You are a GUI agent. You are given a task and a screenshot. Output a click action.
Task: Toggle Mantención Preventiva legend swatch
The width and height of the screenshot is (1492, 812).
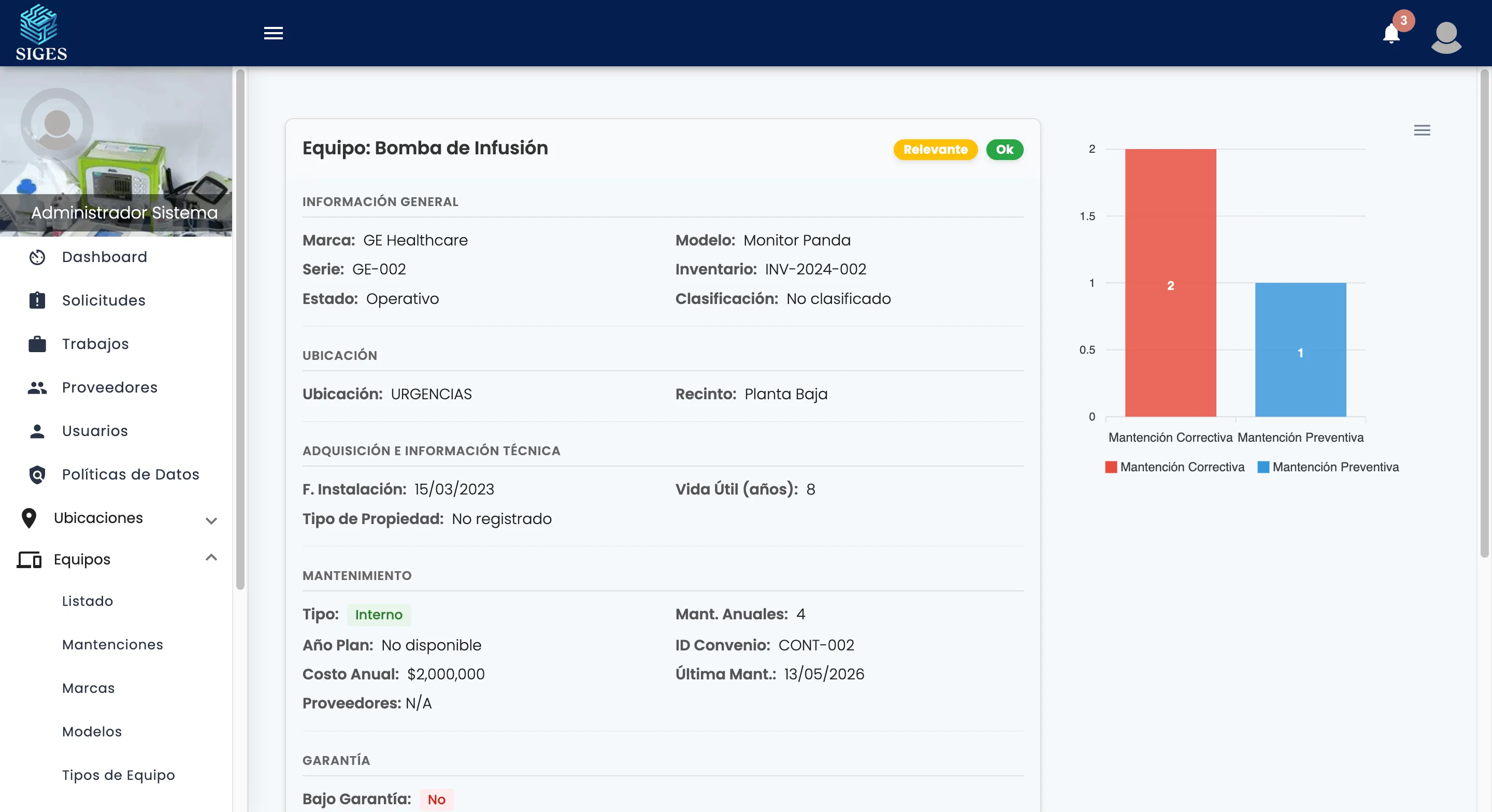1263,468
